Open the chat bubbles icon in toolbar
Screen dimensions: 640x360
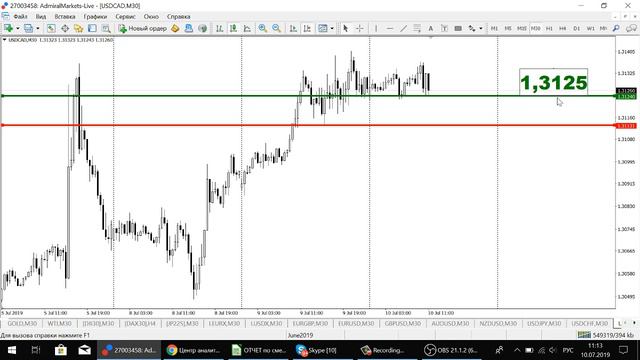(x=631, y=28)
